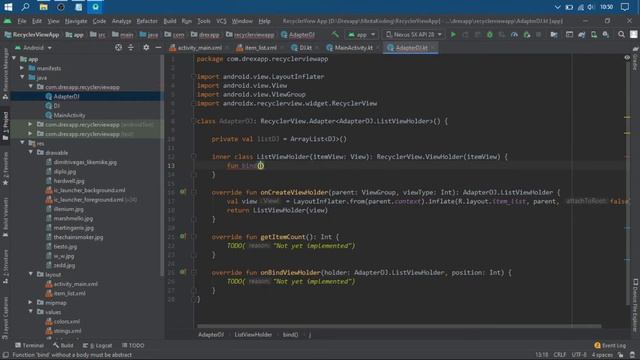The height and width of the screenshot is (360, 640).
Task: Open the Build tool window button
Action: [63, 345]
